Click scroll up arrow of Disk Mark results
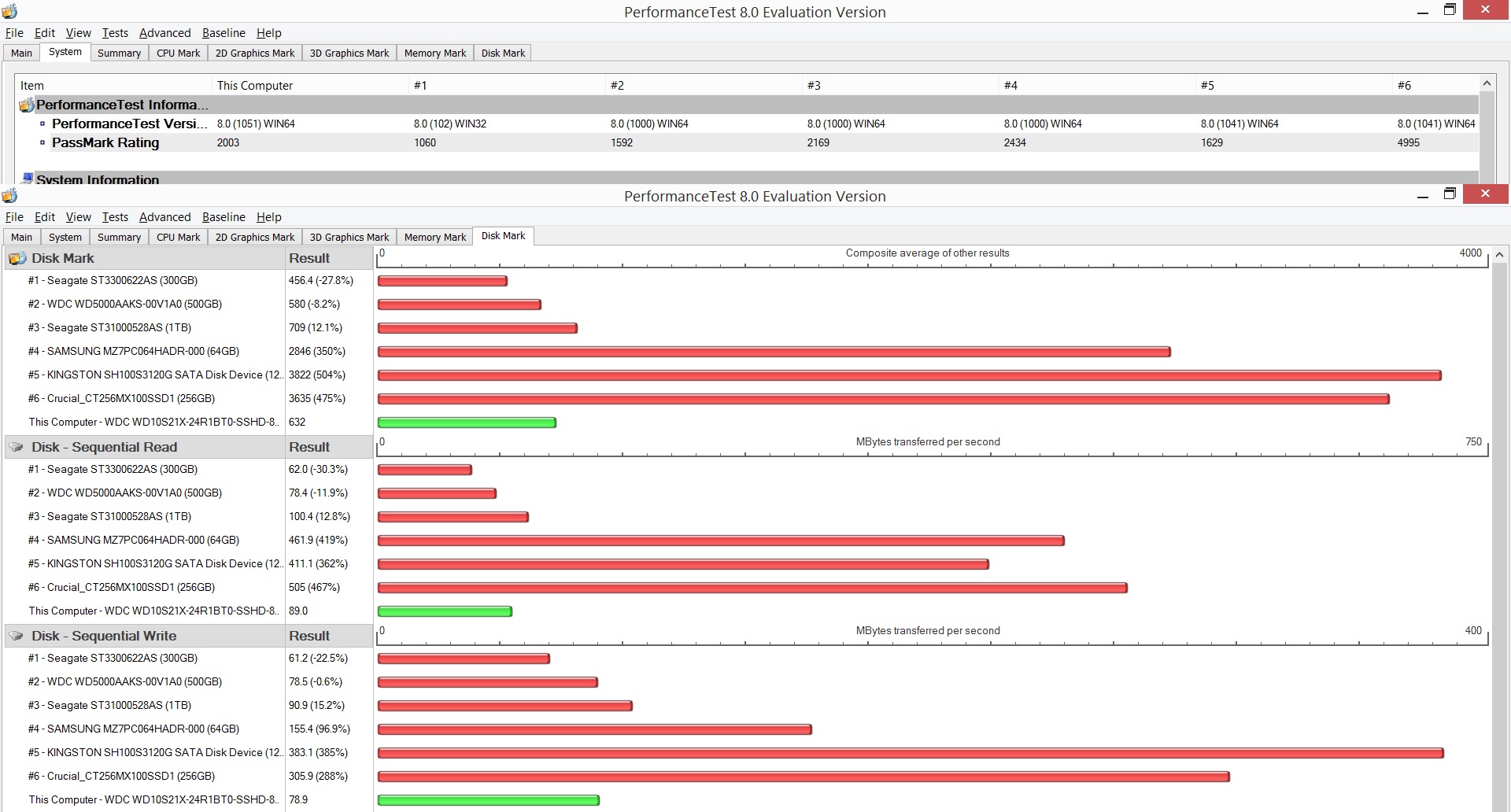 tap(1500, 255)
